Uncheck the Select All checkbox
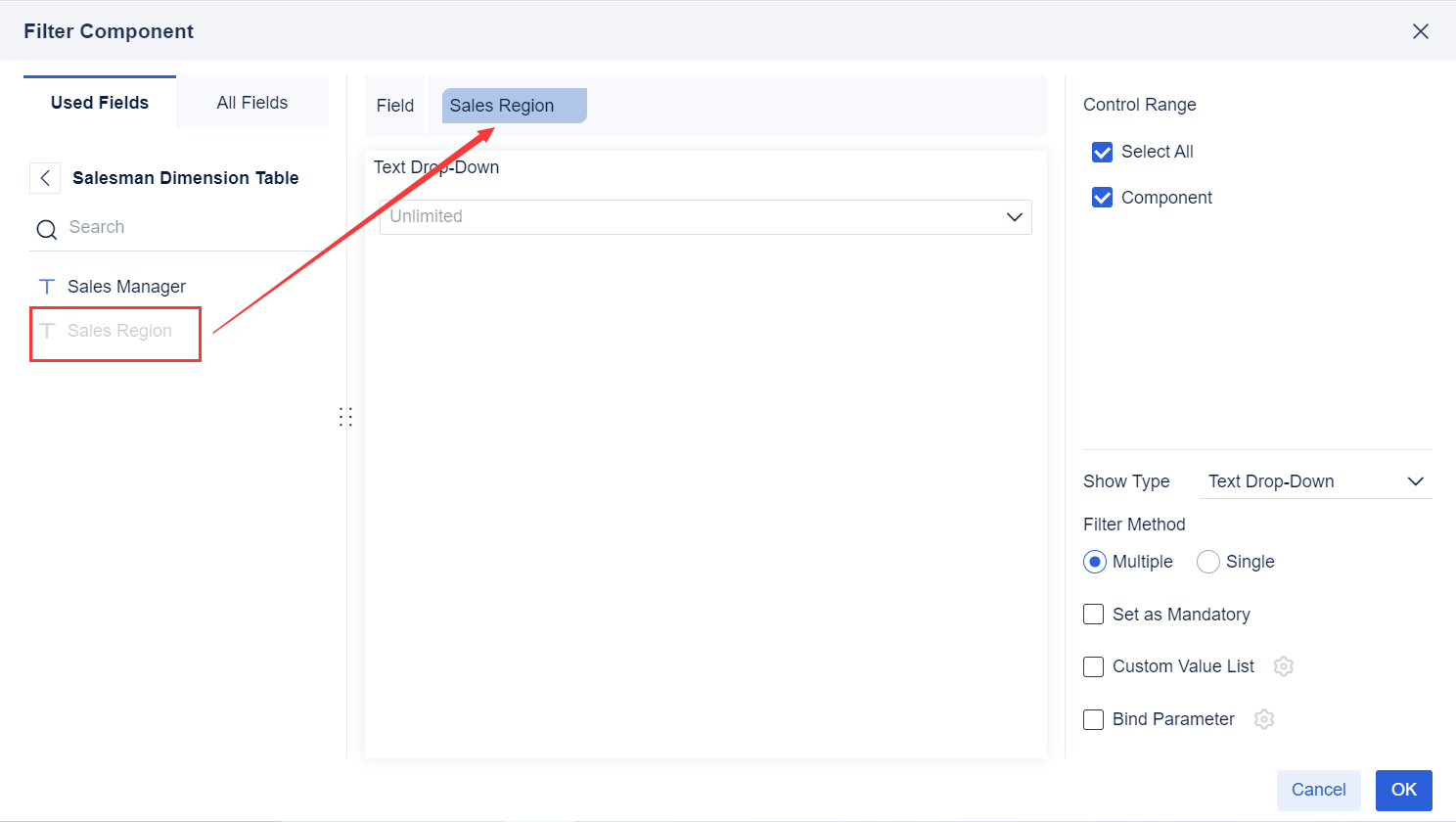 (x=1102, y=152)
